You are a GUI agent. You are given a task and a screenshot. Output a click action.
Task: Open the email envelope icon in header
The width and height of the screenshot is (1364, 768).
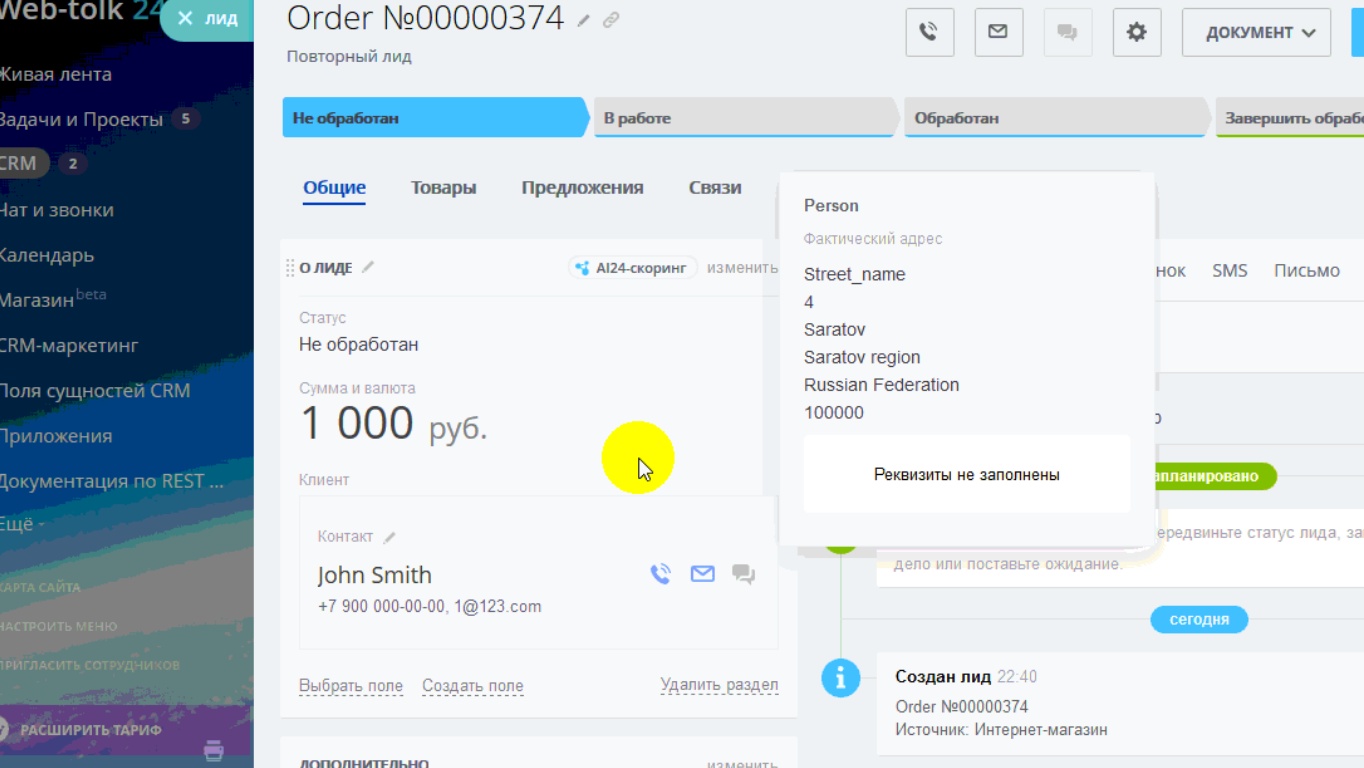[998, 32]
